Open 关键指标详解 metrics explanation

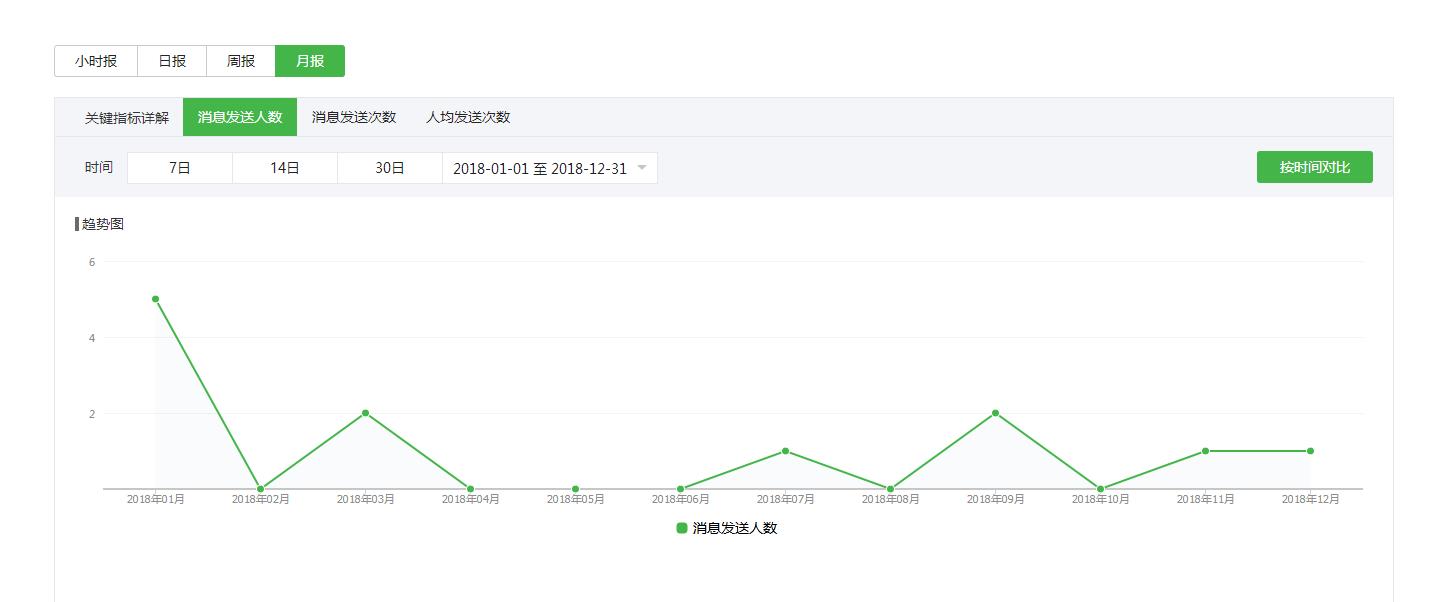tap(126, 117)
